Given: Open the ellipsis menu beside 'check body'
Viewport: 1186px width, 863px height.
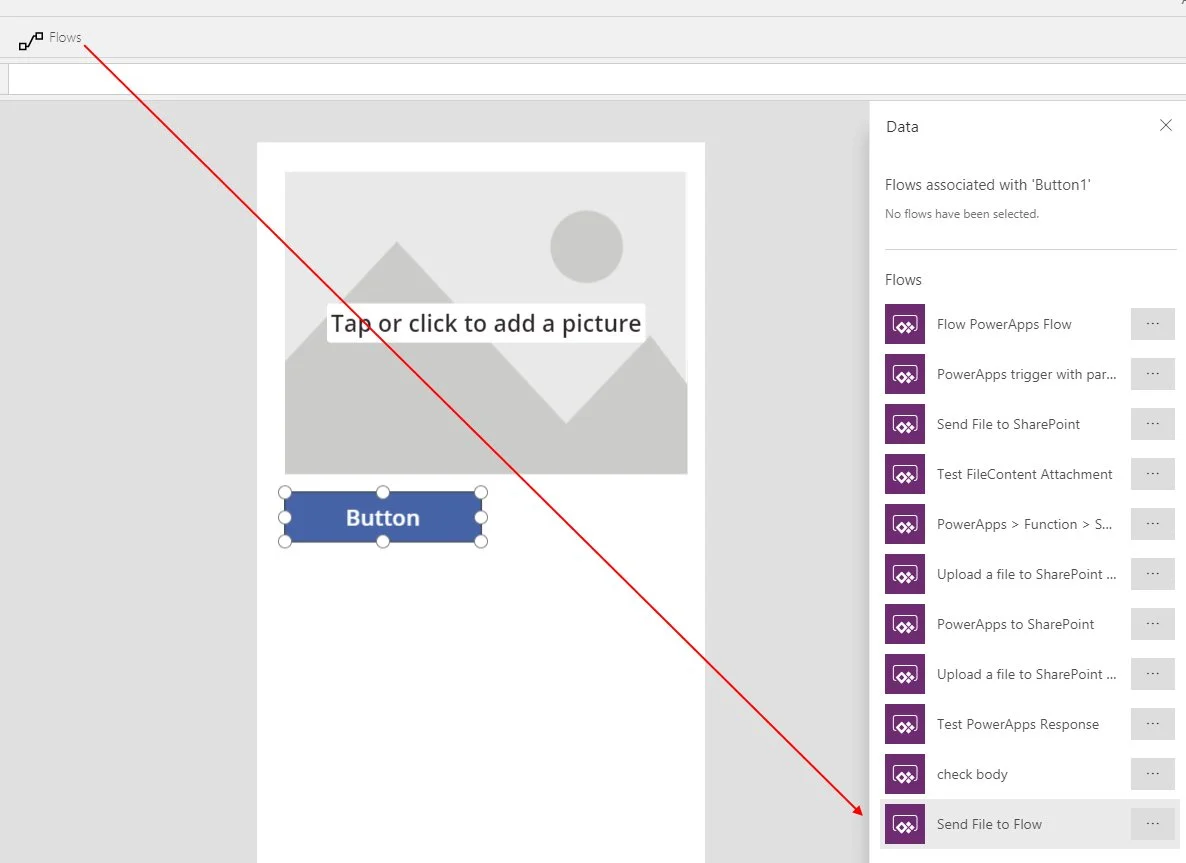Looking at the screenshot, I should tap(1152, 774).
